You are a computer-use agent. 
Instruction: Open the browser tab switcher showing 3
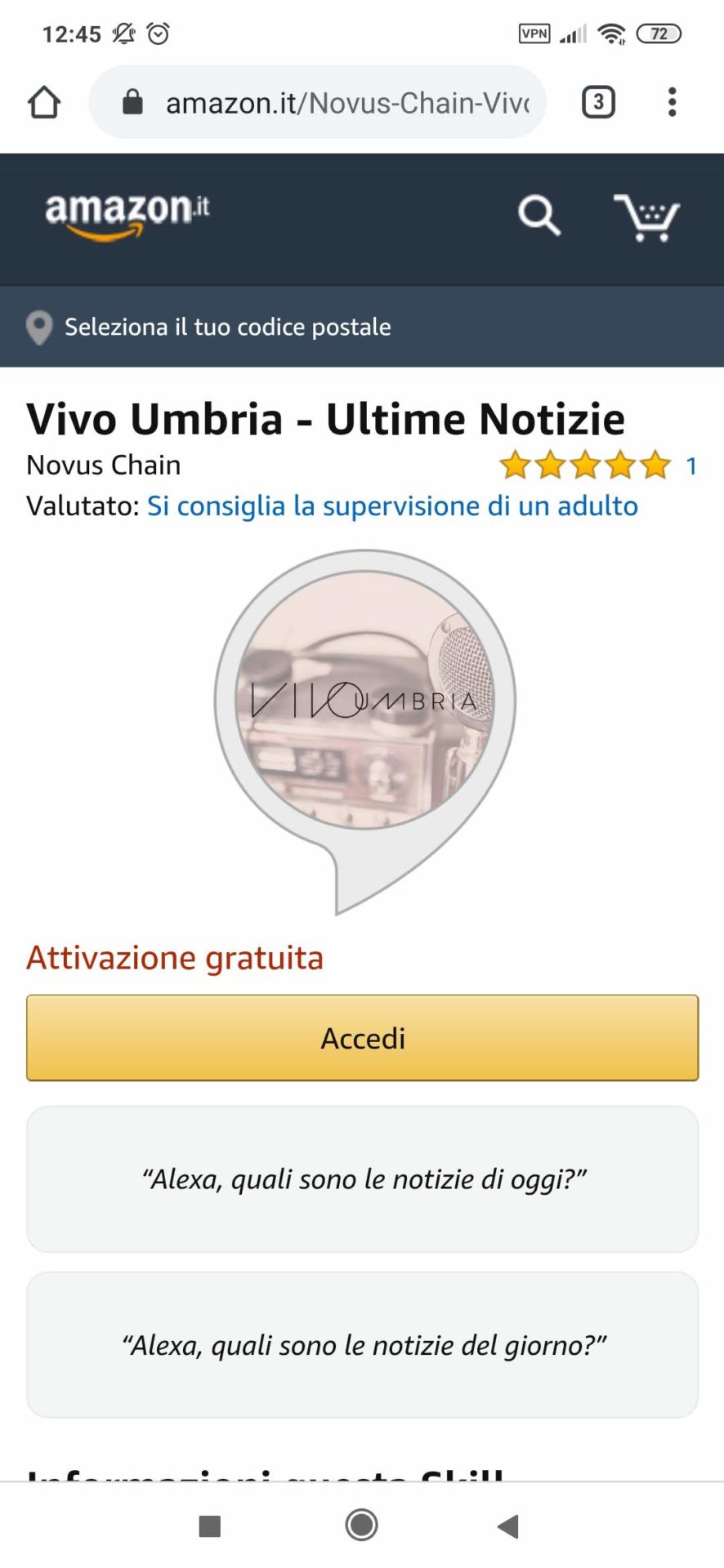(598, 102)
